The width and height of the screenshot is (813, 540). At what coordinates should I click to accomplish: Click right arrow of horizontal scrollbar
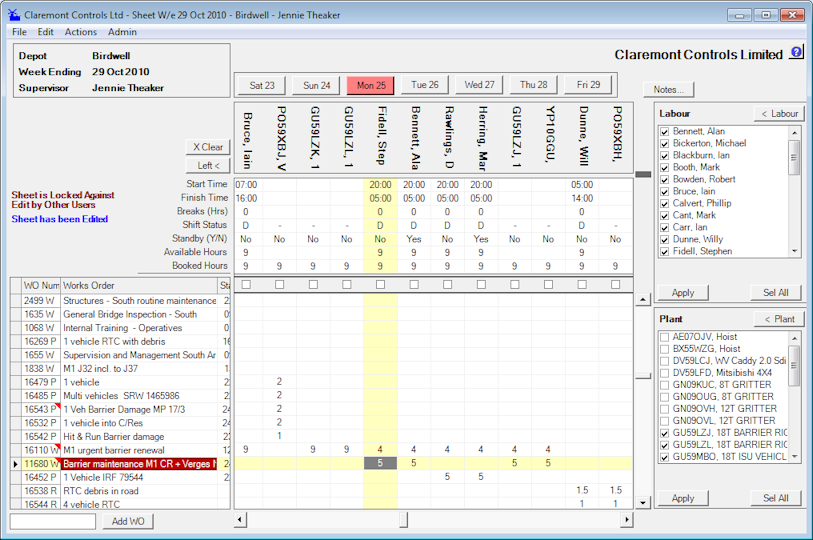(x=627, y=520)
